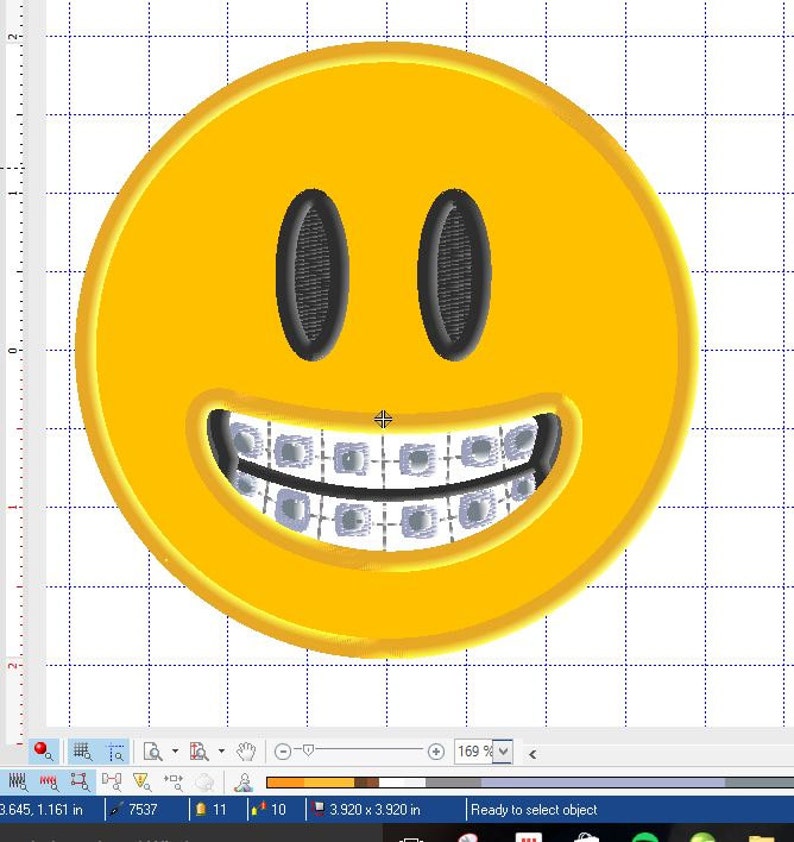The width and height of the screenshot is (794, 842).
Task: Click the crosshair origin marker above the mouth
Action: coord(383,419)
